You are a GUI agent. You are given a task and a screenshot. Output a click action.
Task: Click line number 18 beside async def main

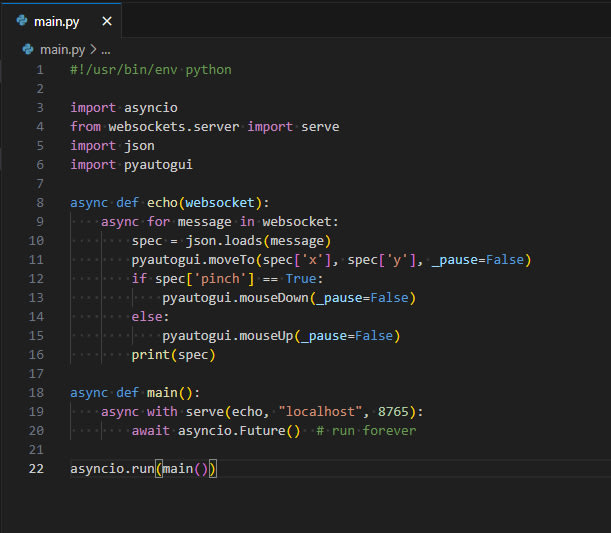tap(38, 393)
